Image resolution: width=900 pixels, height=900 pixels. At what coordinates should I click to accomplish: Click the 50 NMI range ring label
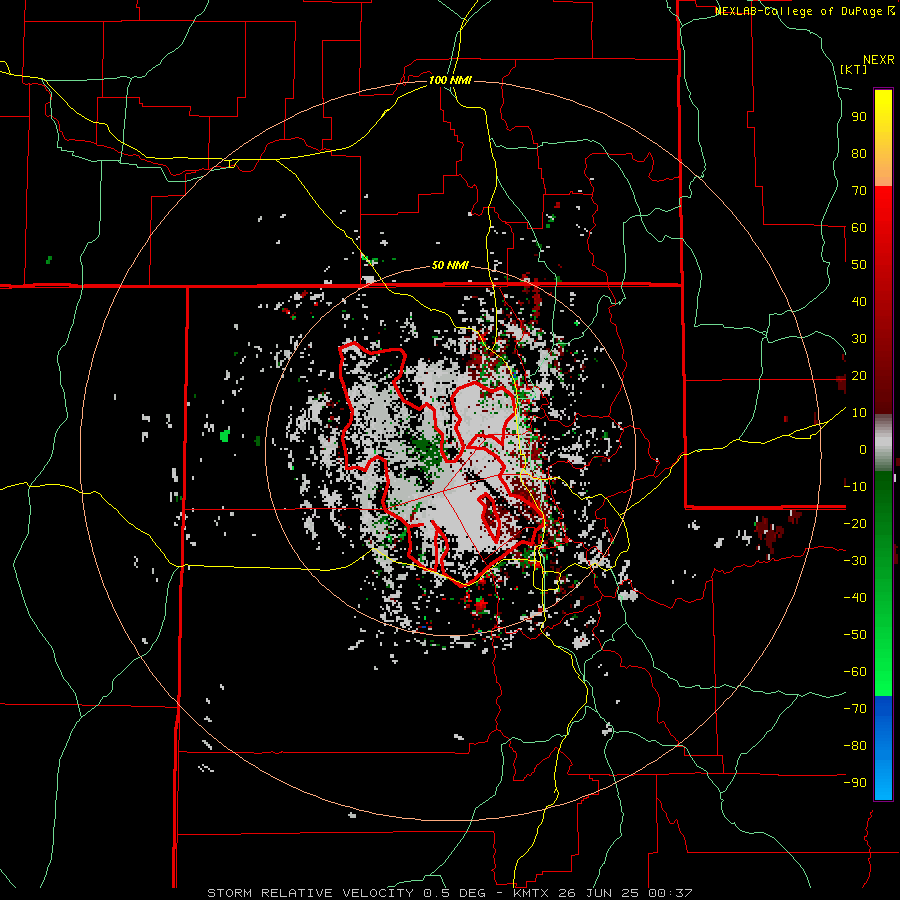pos(450,265)
